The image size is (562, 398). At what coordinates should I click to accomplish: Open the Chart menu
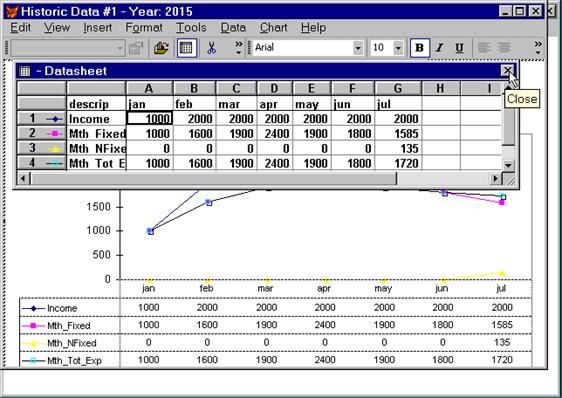point(273,28)
